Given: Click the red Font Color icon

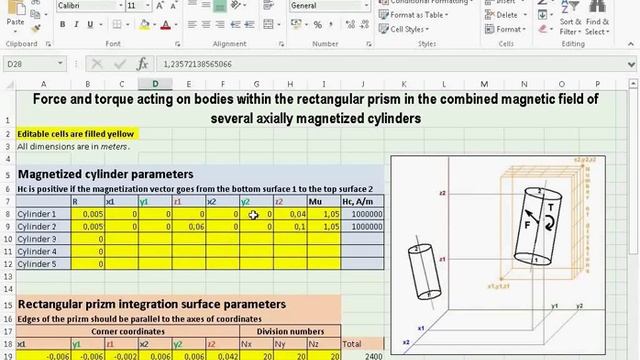Looking at the screenshot, I should 165,24.
